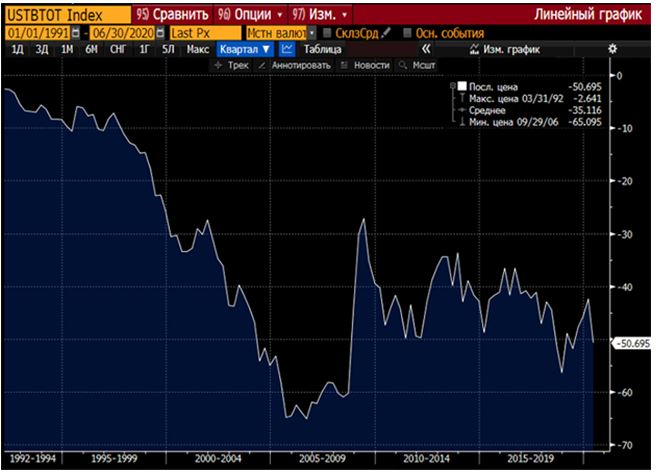The height and width of the screenshot is (476, 656).
Task: Toggle the Посл. цена legend box
Action: (462, 87)
